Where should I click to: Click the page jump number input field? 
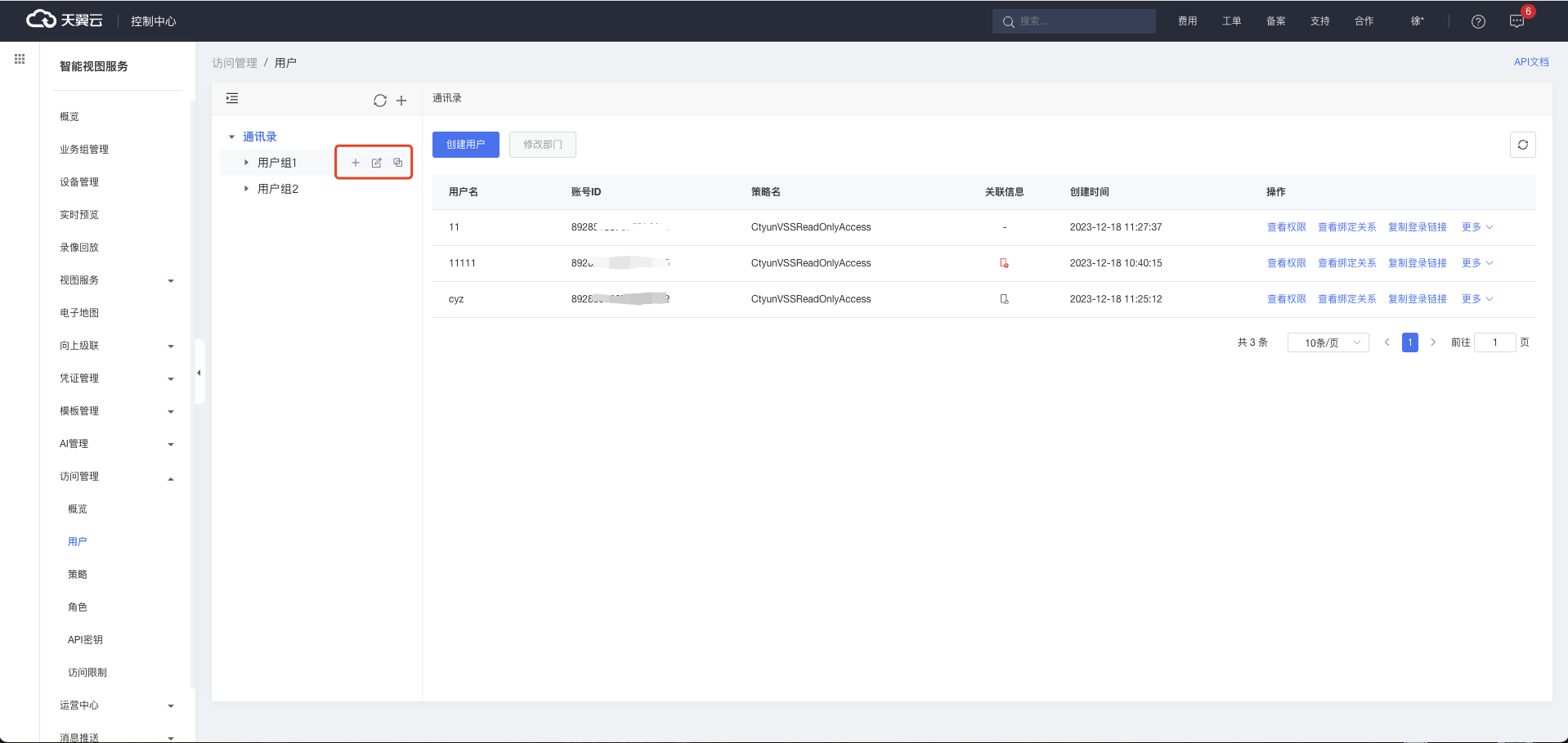1494,342
